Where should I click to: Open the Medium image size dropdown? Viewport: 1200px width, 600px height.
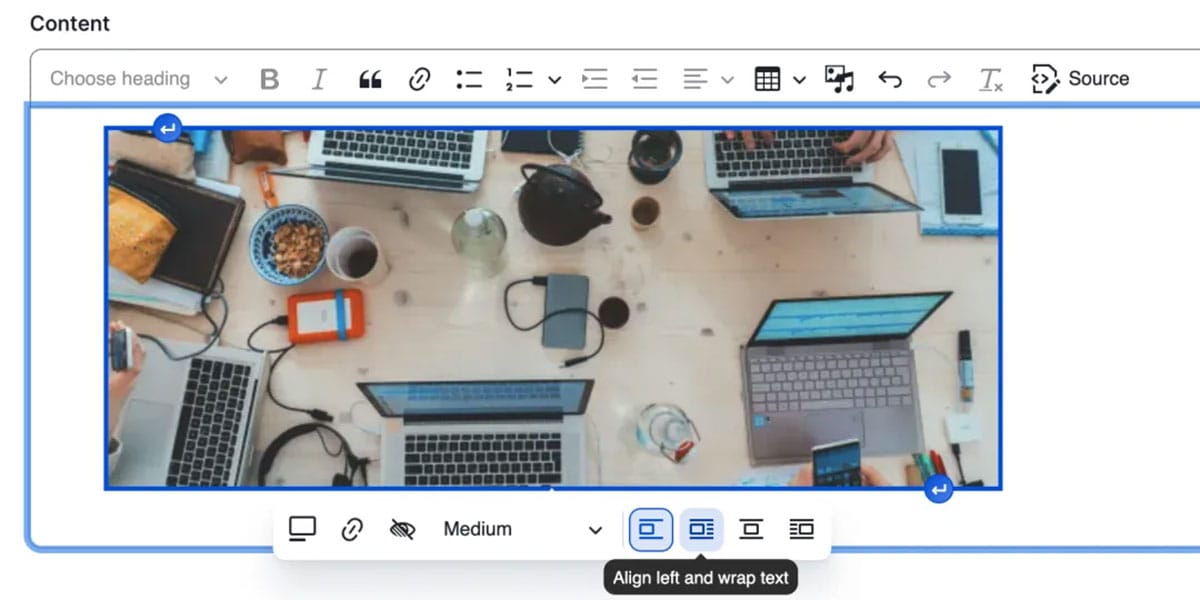click(522, 529)
